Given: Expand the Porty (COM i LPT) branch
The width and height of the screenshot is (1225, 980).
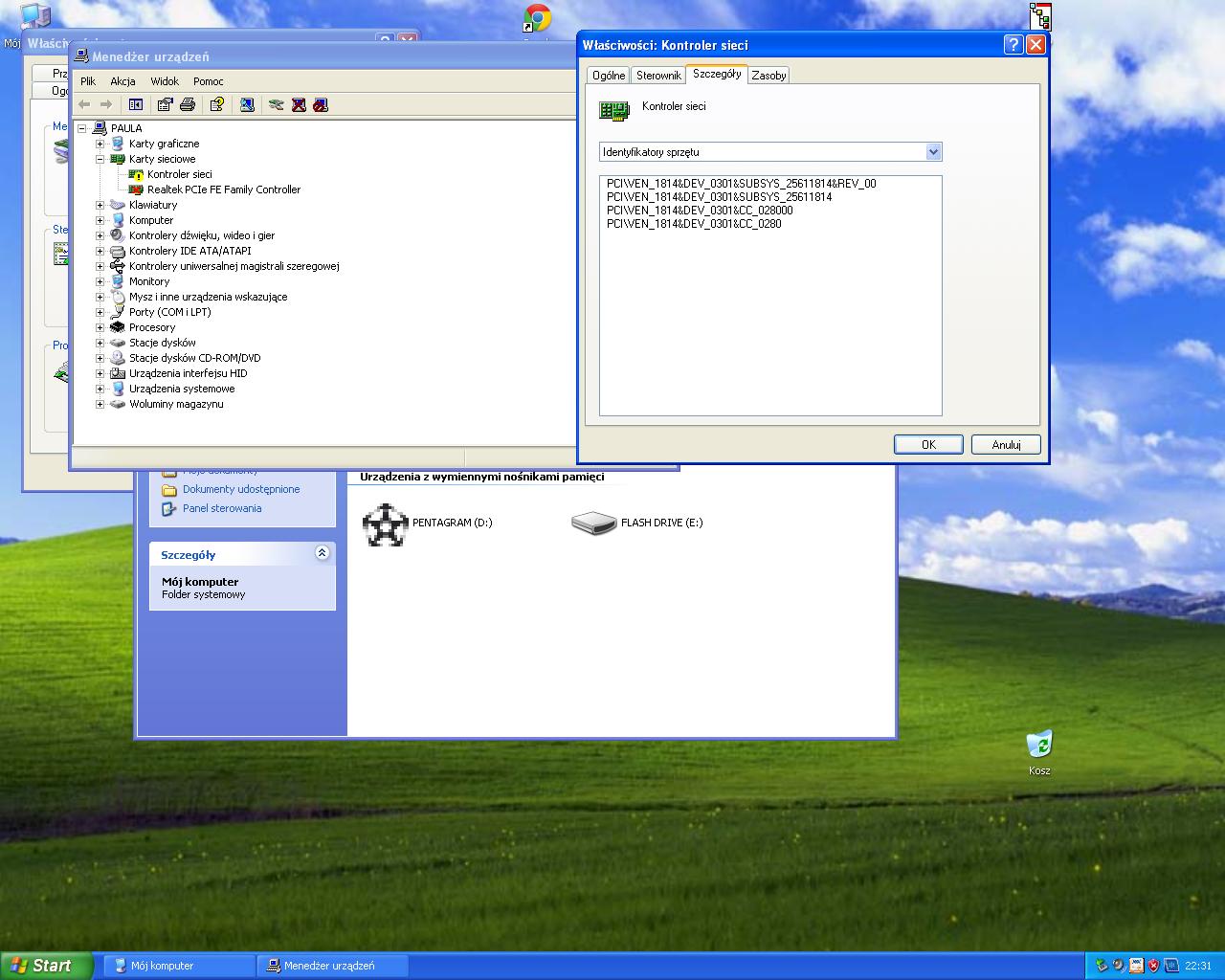Looking at the screenshot, I should click(x=100, y=312).
